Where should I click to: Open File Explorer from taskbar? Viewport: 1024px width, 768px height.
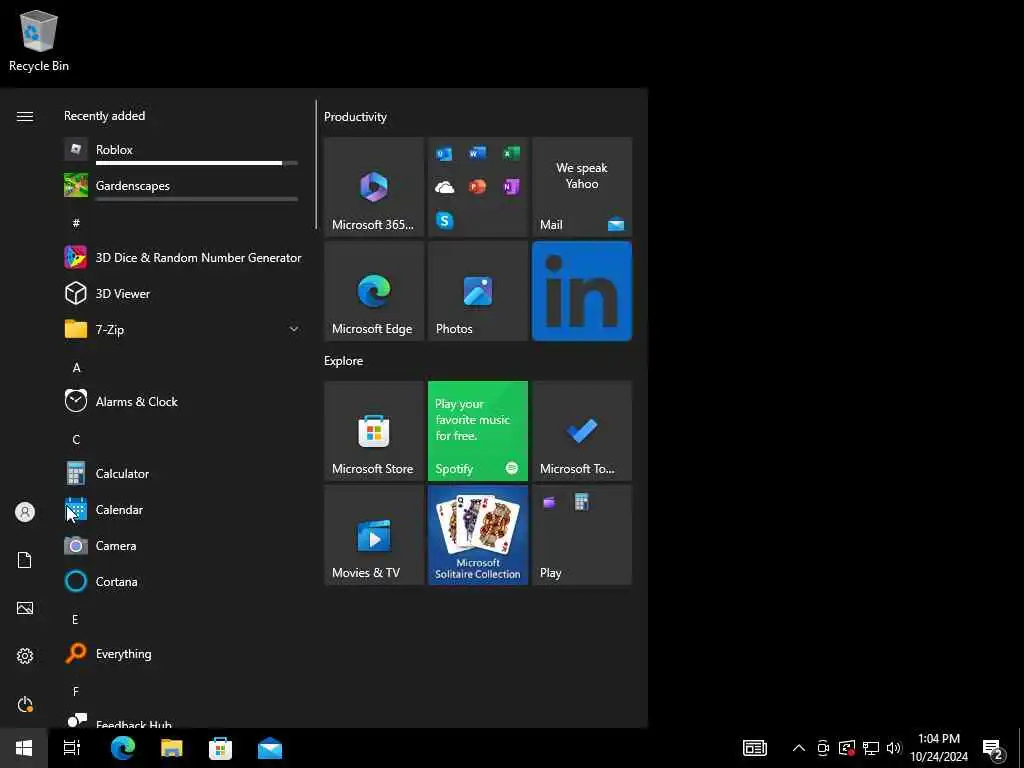pos(172,748)
